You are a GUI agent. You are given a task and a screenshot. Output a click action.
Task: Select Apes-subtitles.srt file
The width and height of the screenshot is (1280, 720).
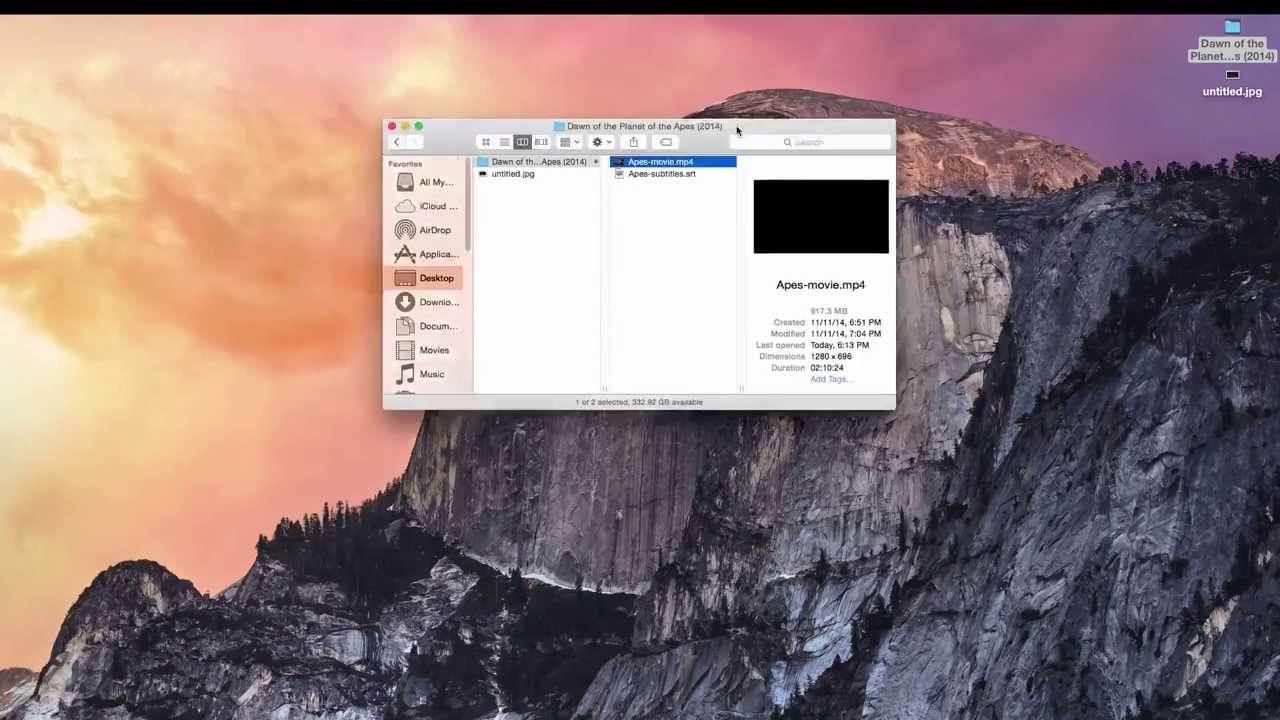pos(673,174)
